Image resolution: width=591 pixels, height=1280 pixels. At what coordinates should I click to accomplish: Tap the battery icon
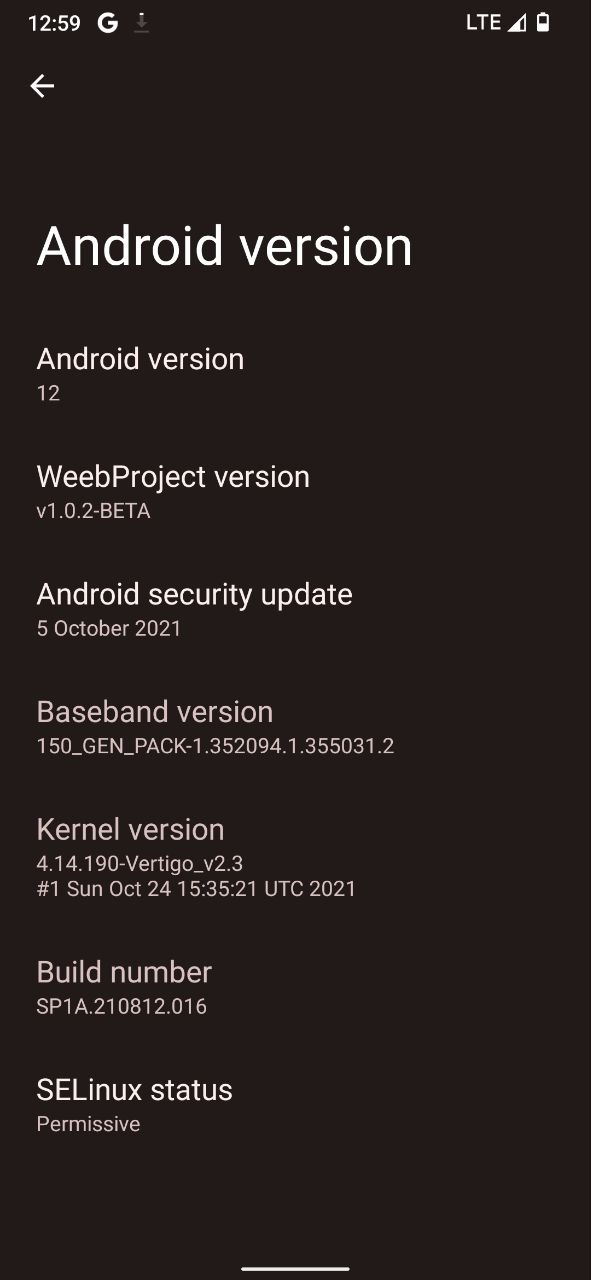[543, 23]
